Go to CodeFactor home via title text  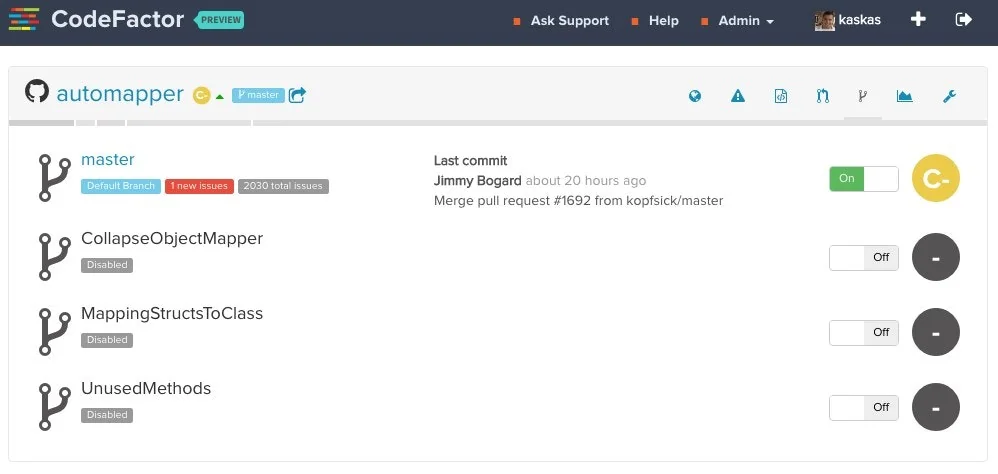click(118, 19)
